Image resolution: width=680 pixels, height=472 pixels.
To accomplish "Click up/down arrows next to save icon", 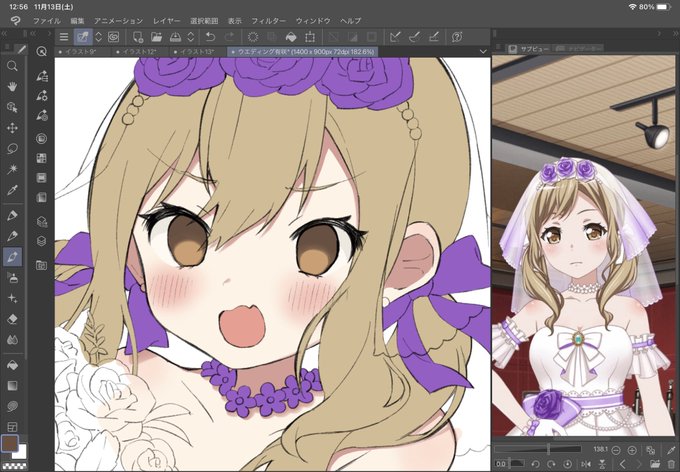I will click(190, 37).
